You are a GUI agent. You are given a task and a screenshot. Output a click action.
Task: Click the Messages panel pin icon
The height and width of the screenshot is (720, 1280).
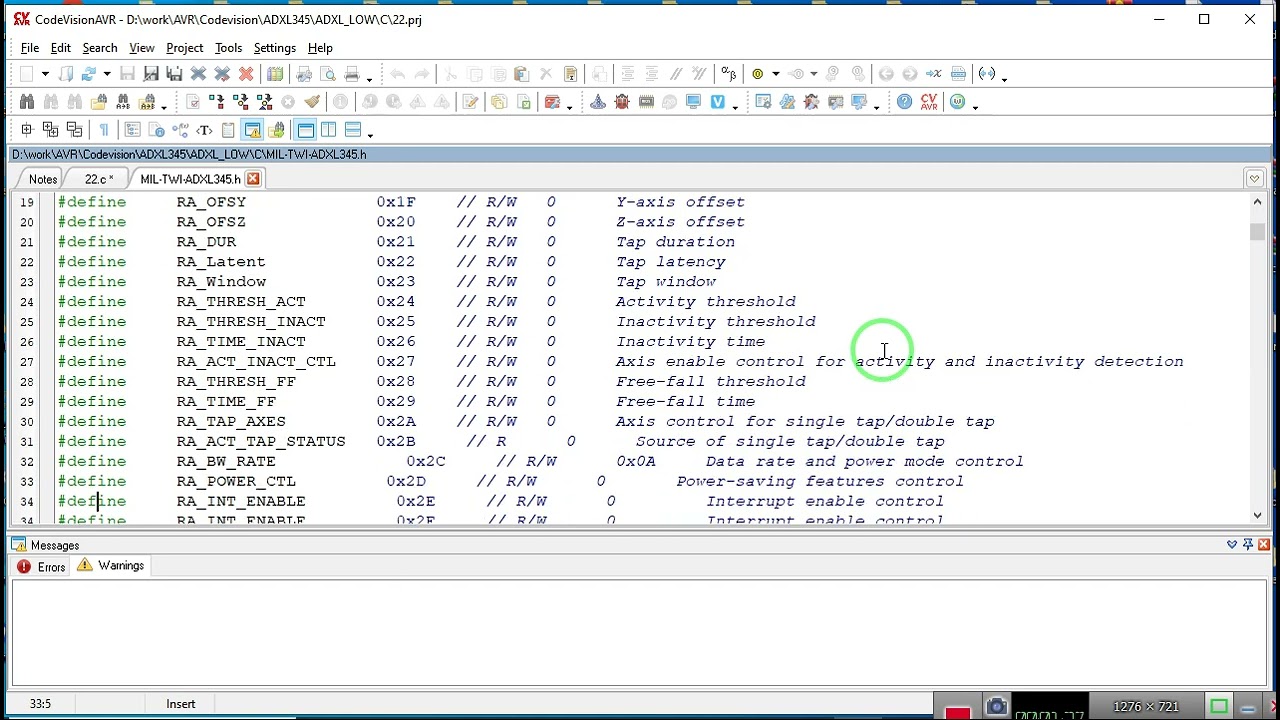(1248, 544)
